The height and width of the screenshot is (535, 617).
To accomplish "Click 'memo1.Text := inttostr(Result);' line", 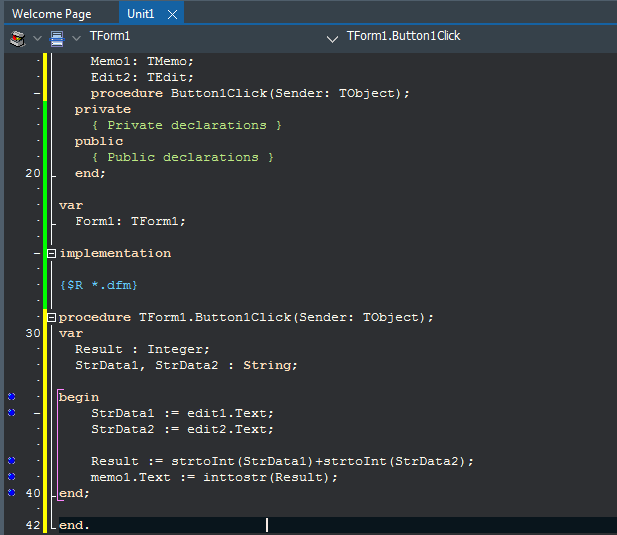I will 214,478.
